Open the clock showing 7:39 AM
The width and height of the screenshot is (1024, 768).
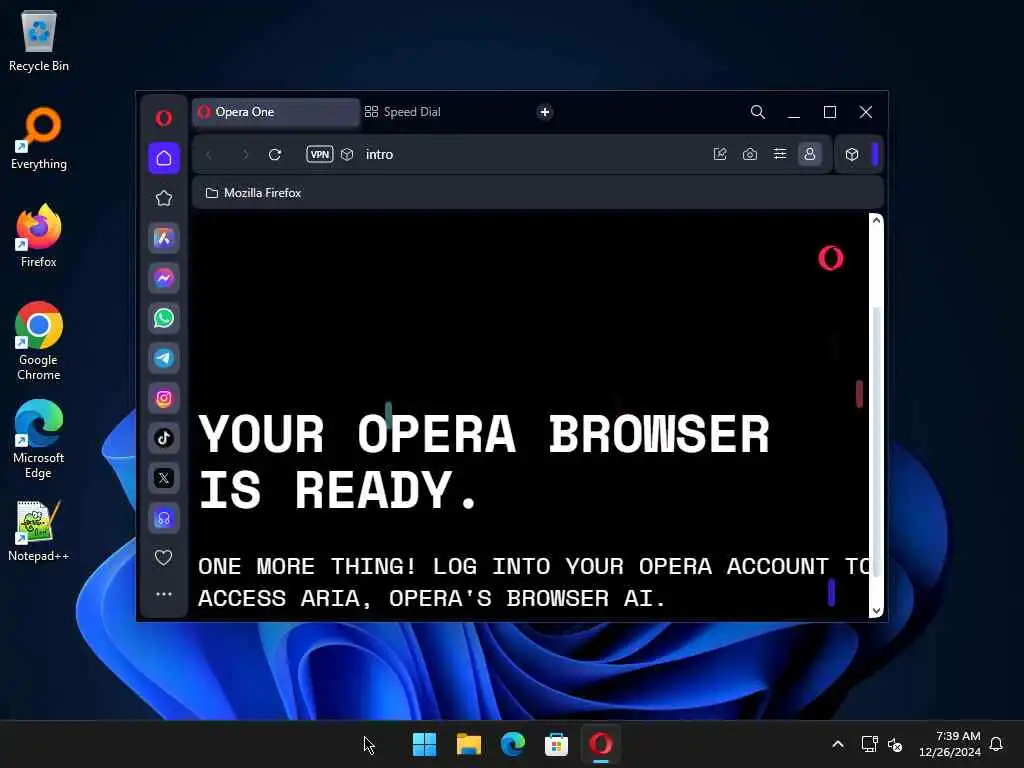coord(950,744)
